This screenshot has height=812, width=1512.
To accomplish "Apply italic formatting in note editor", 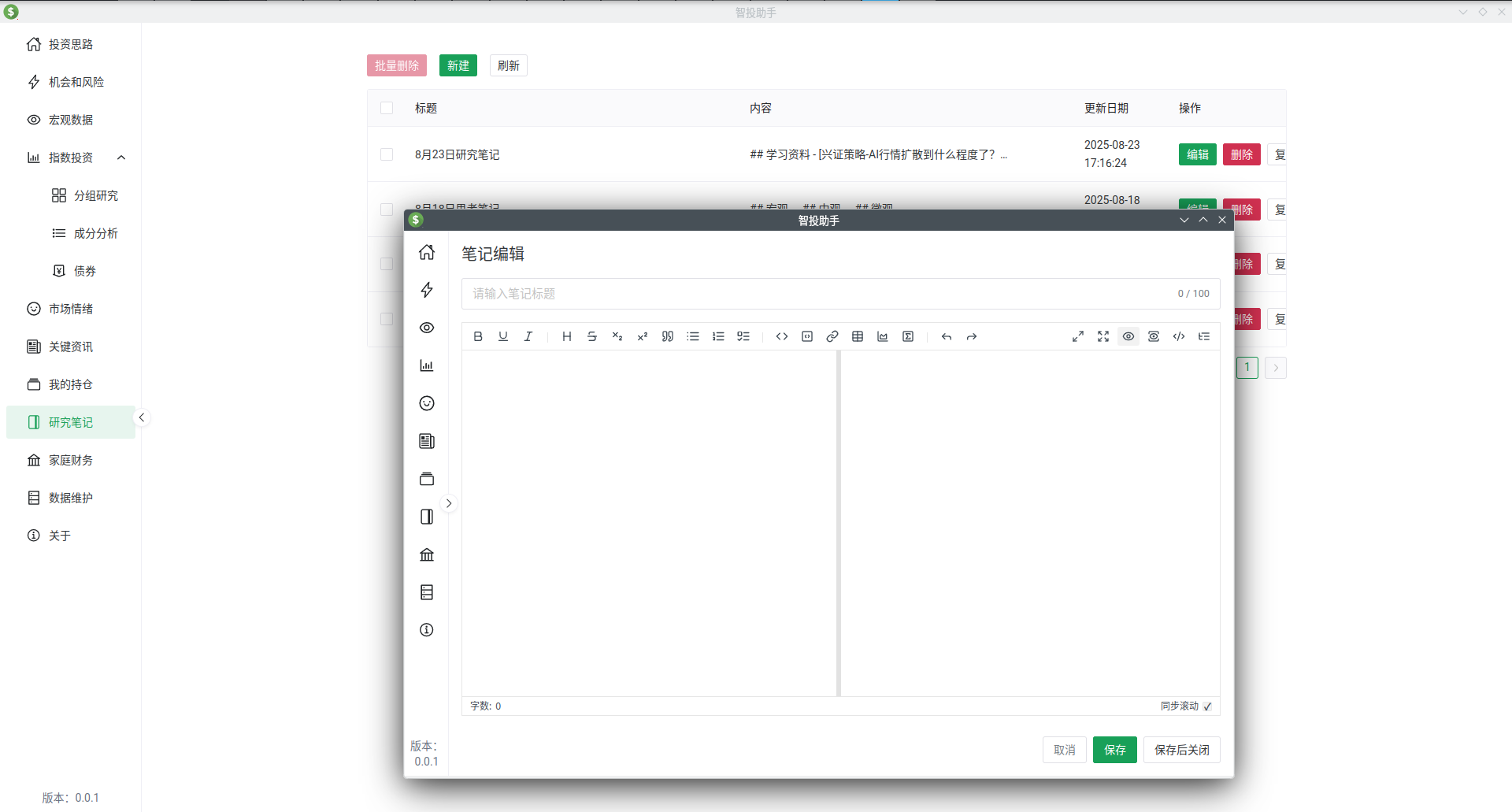I will (x=528, y=336).
